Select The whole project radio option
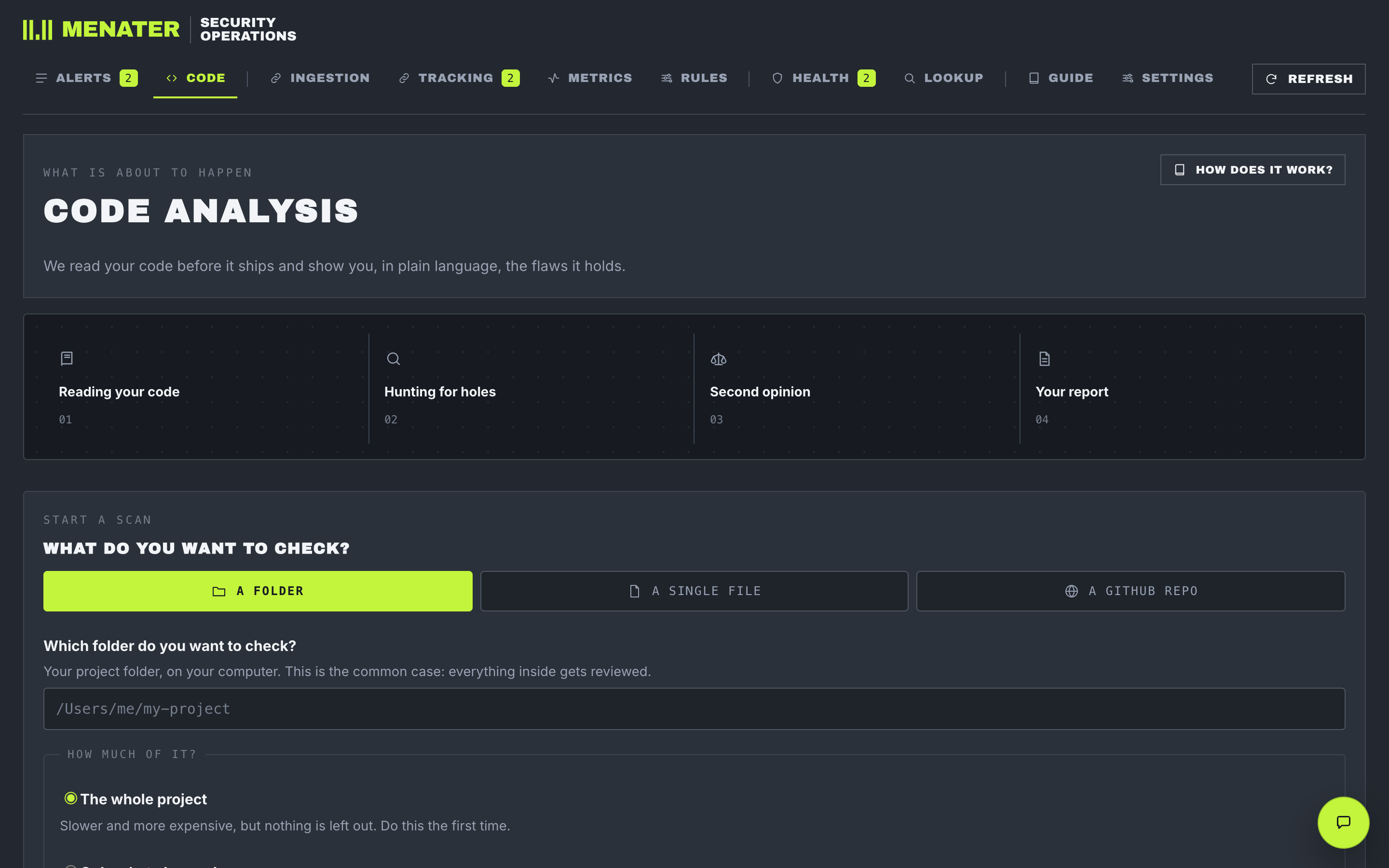 [70, 798]
